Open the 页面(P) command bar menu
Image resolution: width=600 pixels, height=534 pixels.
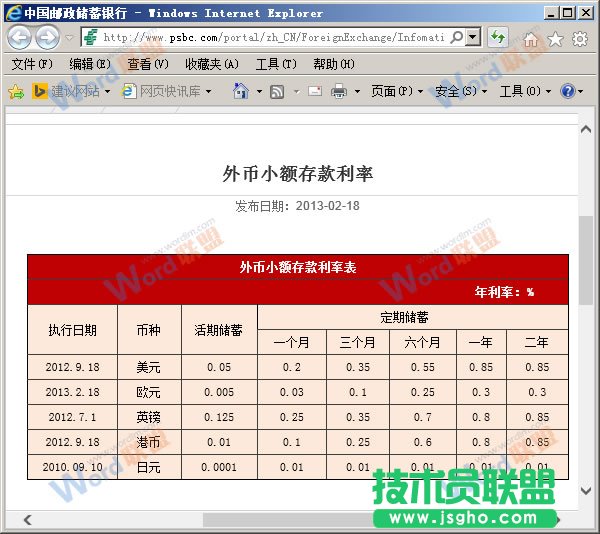pos(397,91)
